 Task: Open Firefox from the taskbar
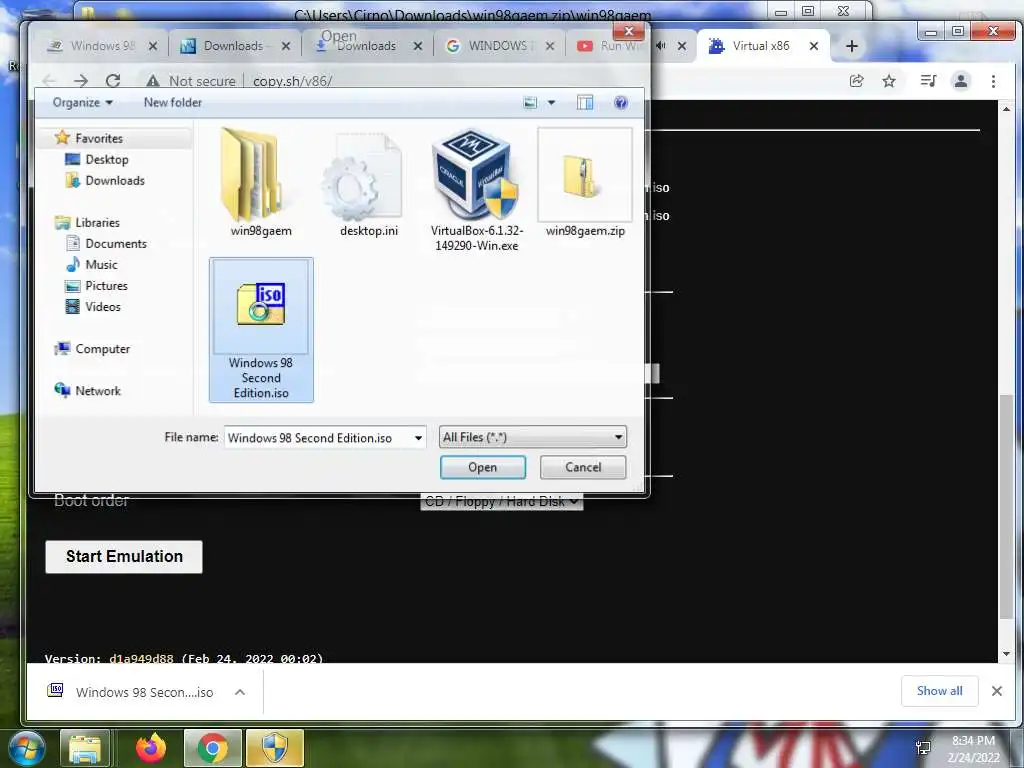[x=151, y=748]
